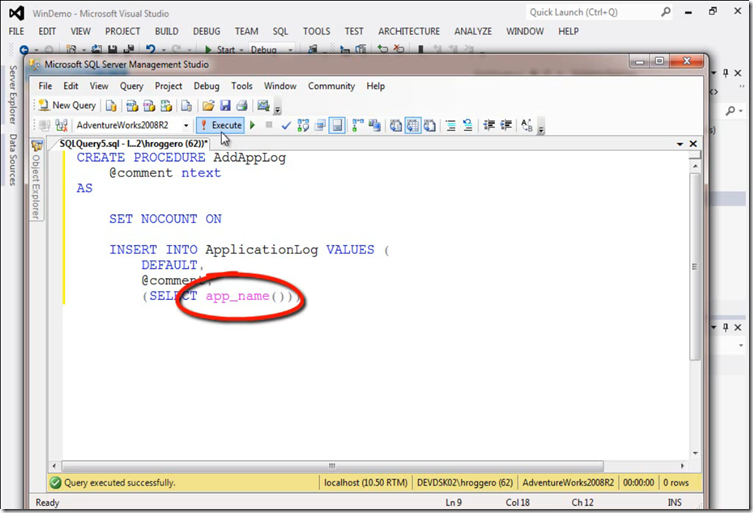
Task: Print the query using the printer icon
Action: (x=242, y=106)
